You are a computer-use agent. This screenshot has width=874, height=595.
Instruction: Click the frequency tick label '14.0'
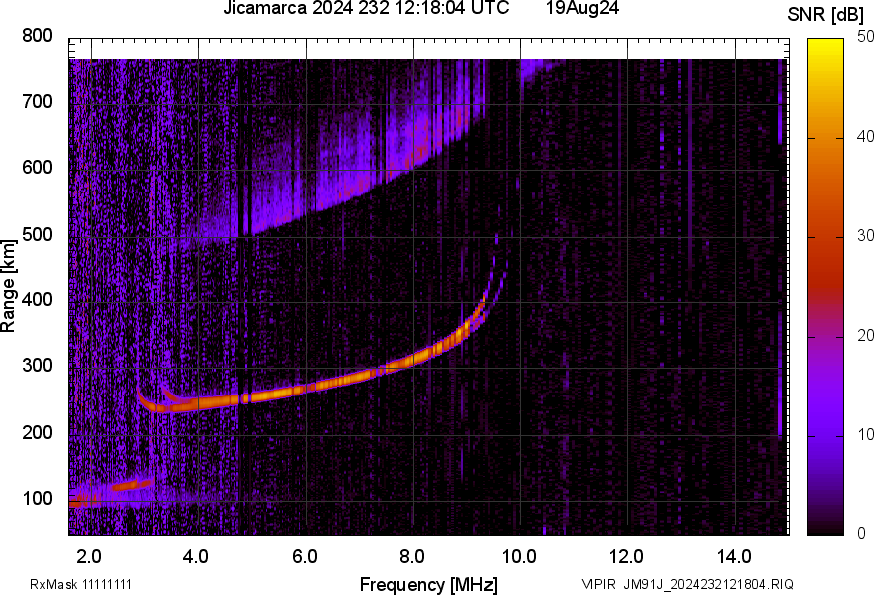[x=734, y=556]
